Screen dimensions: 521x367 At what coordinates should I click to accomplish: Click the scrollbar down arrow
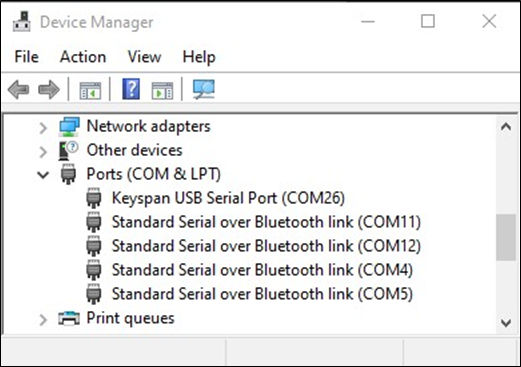(506, 323)
